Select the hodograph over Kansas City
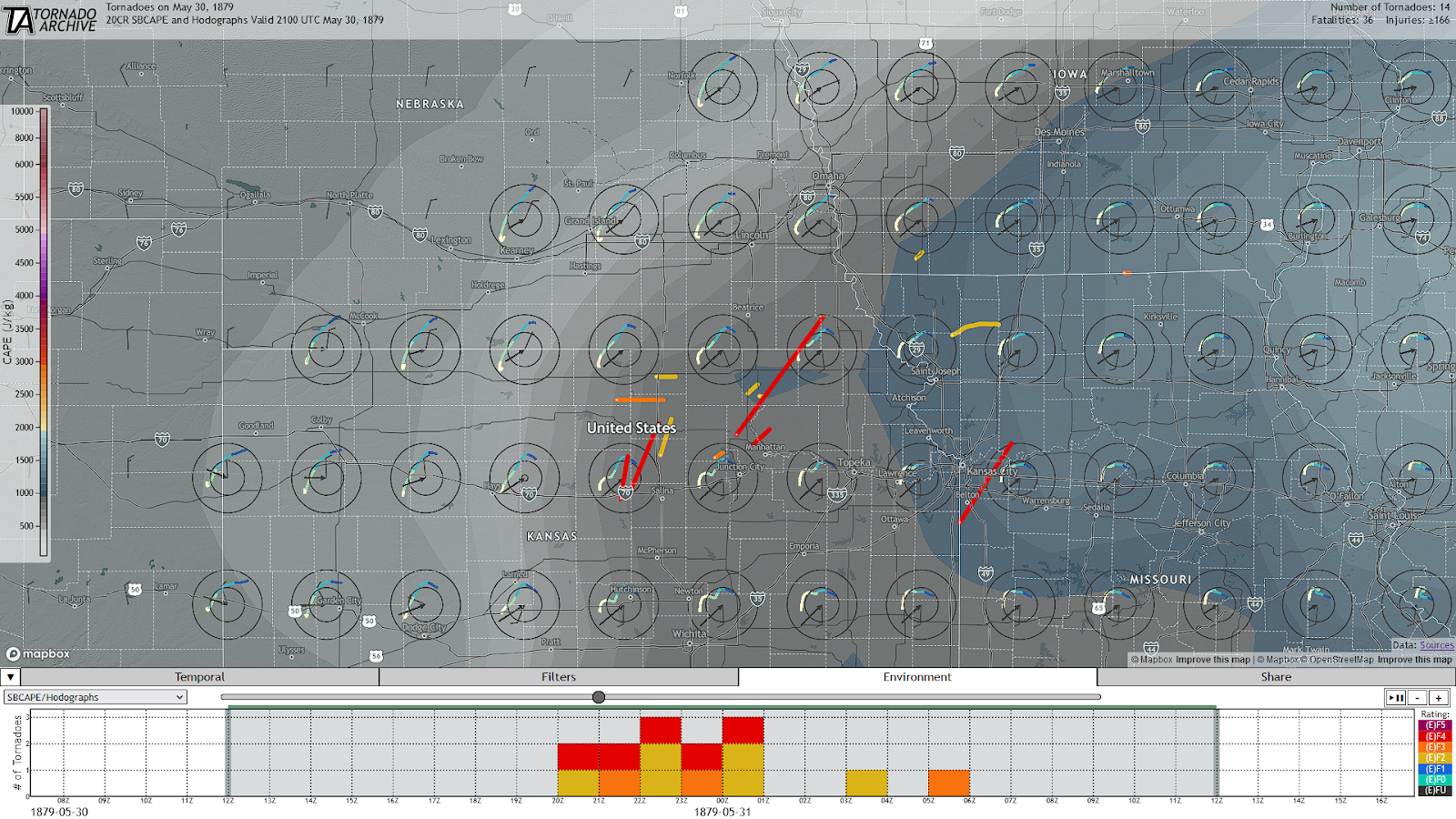Image resolution: width=1456 pixels, height=819 pixels. click(1019, 478)
